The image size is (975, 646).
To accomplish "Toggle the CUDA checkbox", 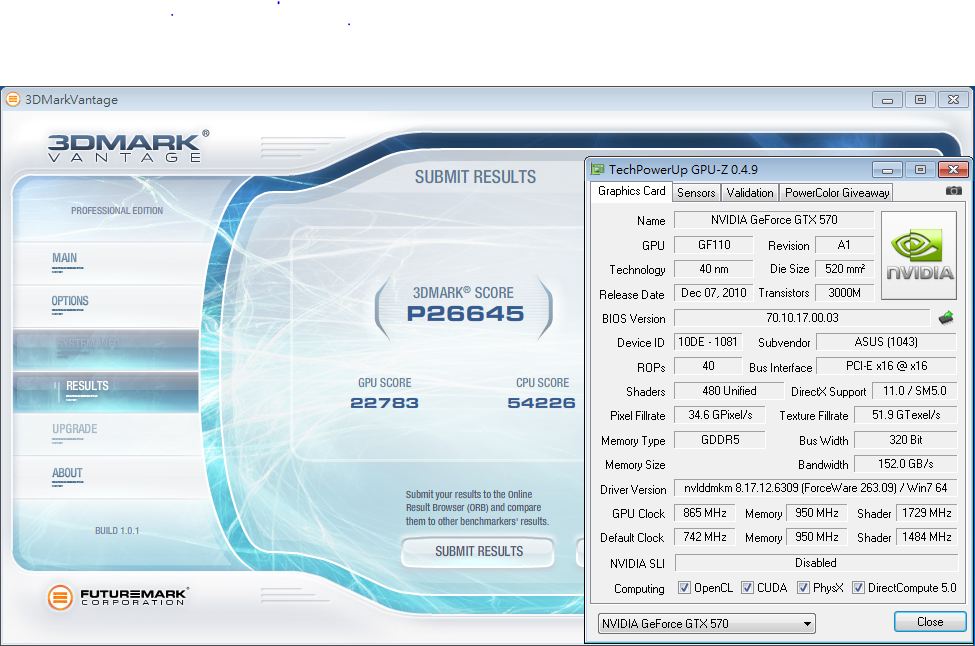I will [747, 588].
